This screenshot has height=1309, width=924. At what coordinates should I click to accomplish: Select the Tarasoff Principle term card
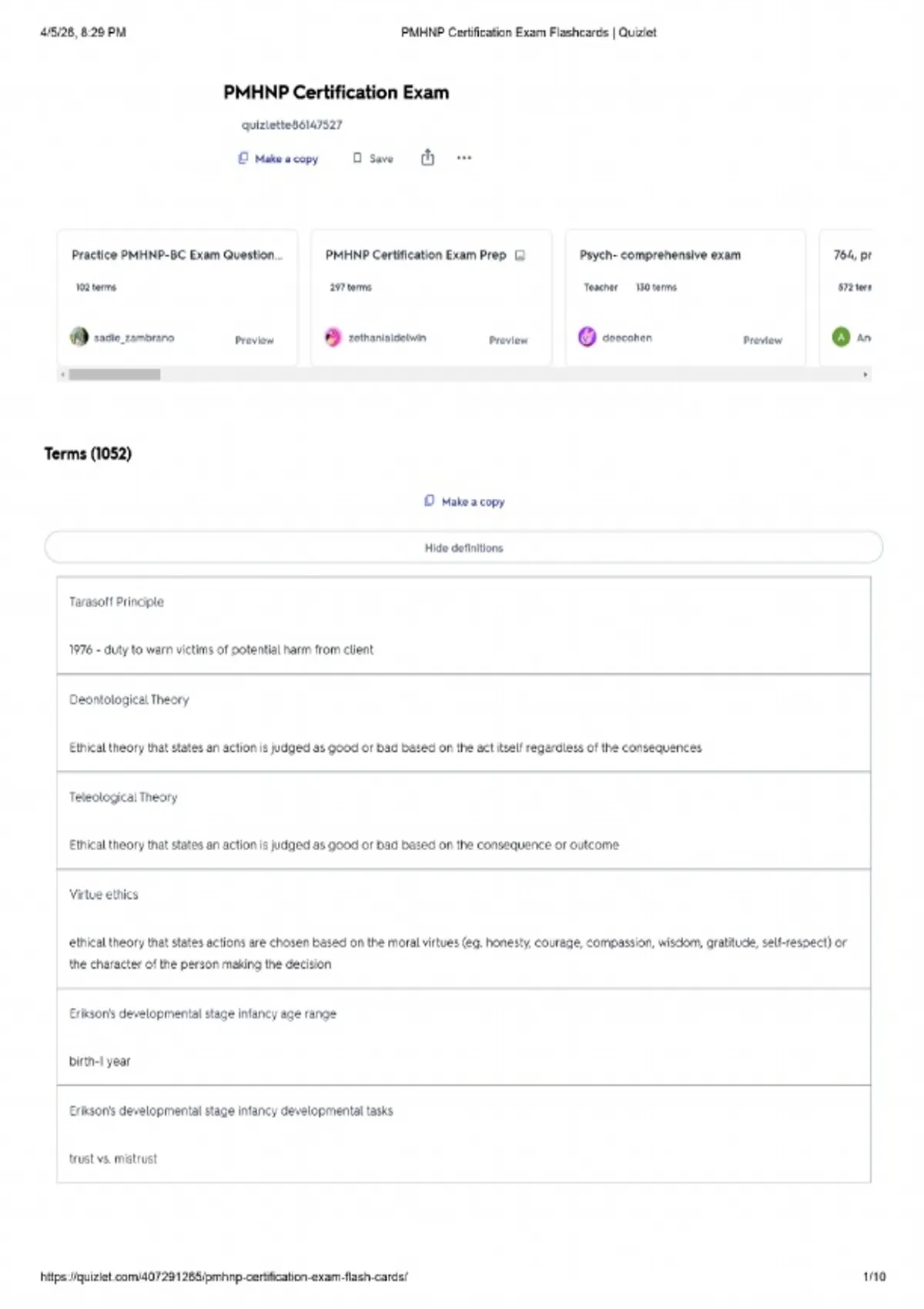click(x=464, y=625)
